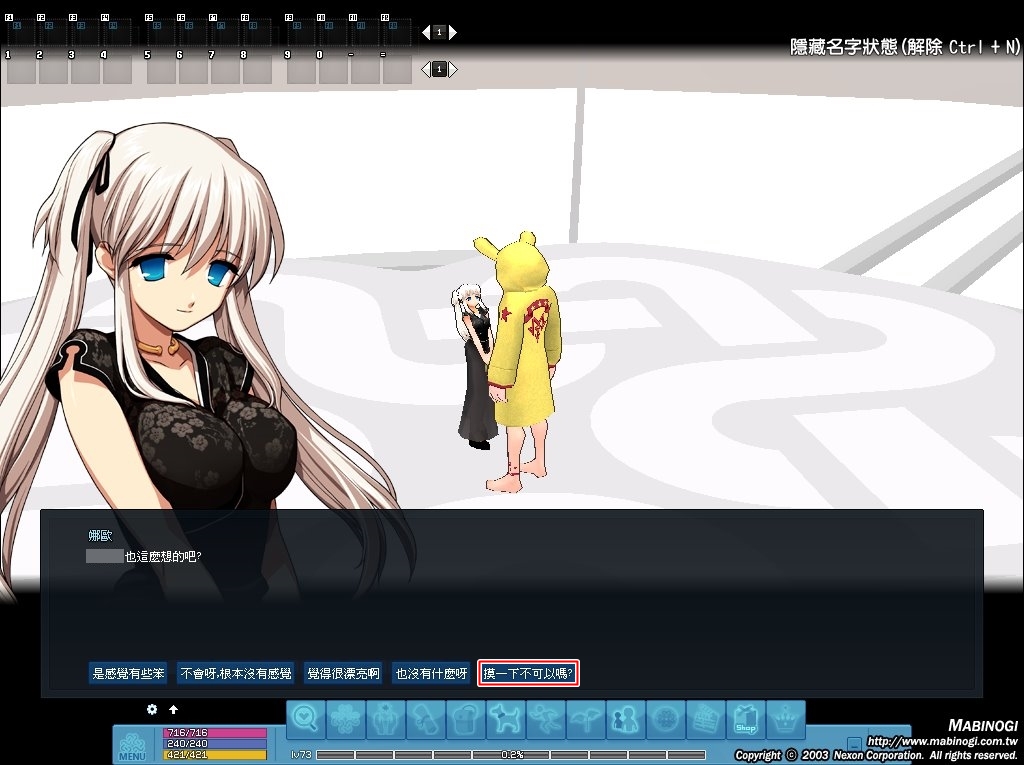Click the gear settings icon above MENU
Image resolution: width=1024 pixels, height=765 pixels.
[152, 709]
